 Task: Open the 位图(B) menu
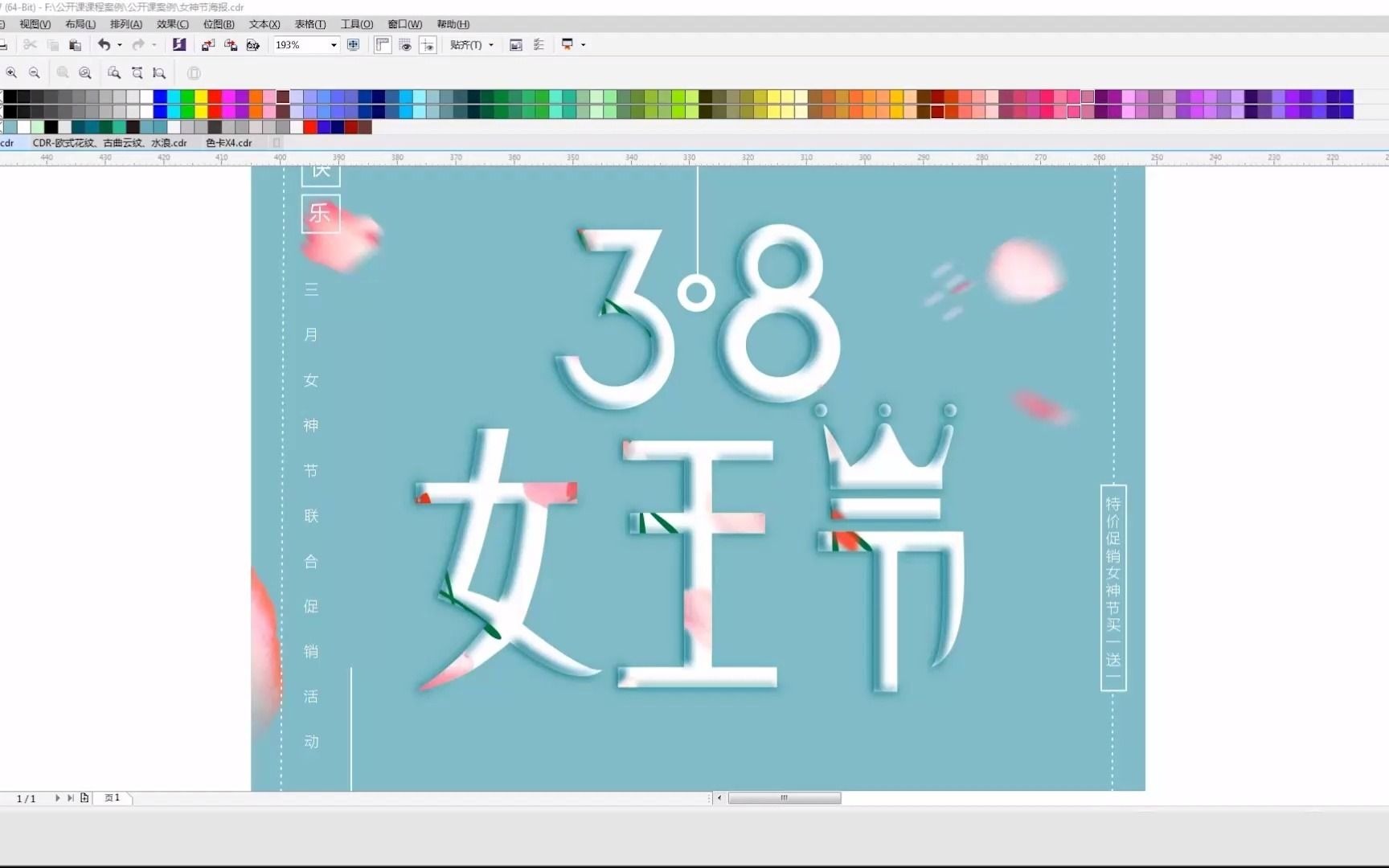click(x=219, y=24)
